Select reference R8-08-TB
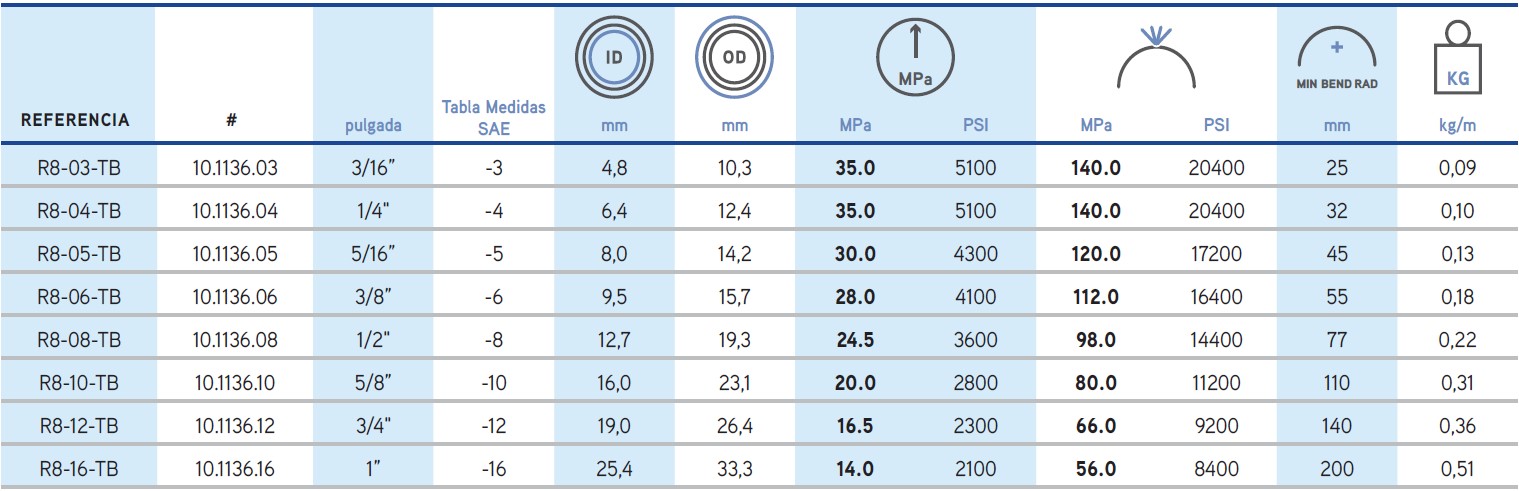The image size is (1519, 491). tap(78, 340)
